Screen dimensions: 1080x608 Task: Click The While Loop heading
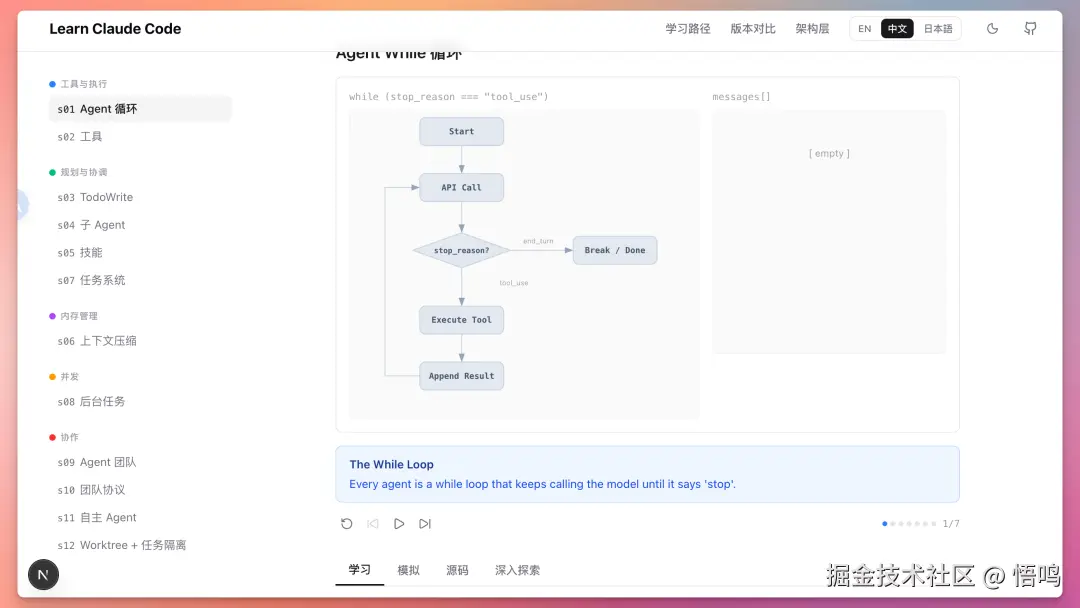(x=391, y=465)
